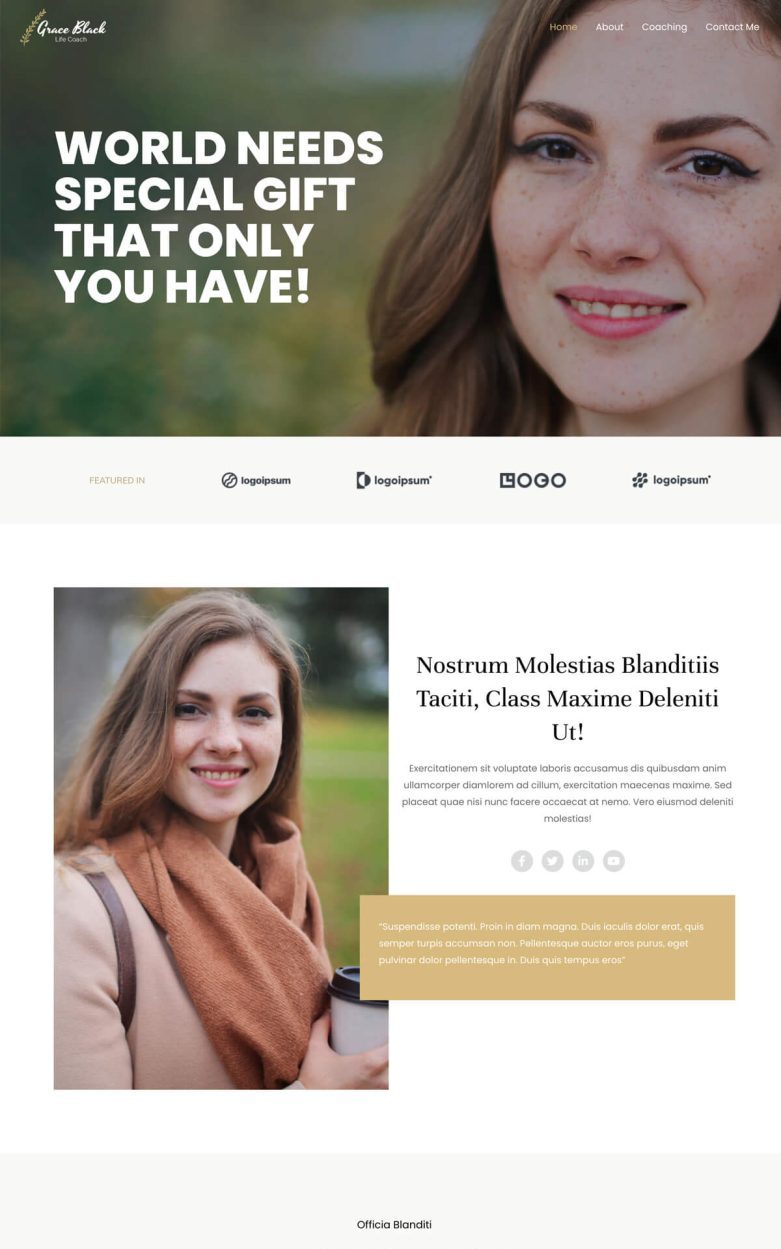The width and height of the screenshot is (781, 1249).
Task: Click the second logoipsum logo
Action: point(394,480)
